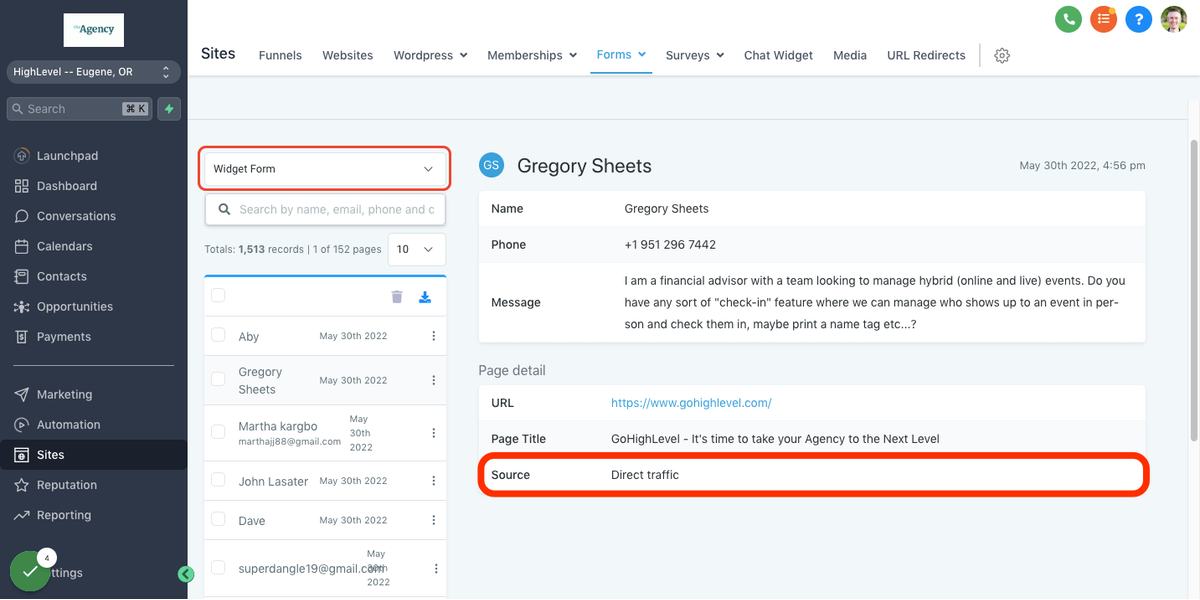
Task: Open the green checklist badge with 4
Action: pyautogui.click(x=30, y=571)
